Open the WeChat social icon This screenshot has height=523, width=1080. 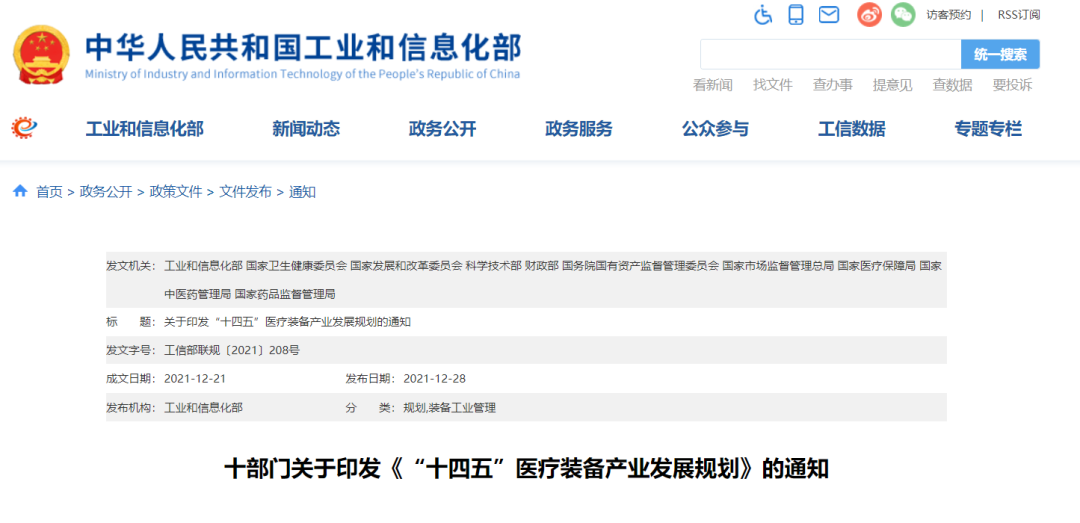(x=903, y=15)
